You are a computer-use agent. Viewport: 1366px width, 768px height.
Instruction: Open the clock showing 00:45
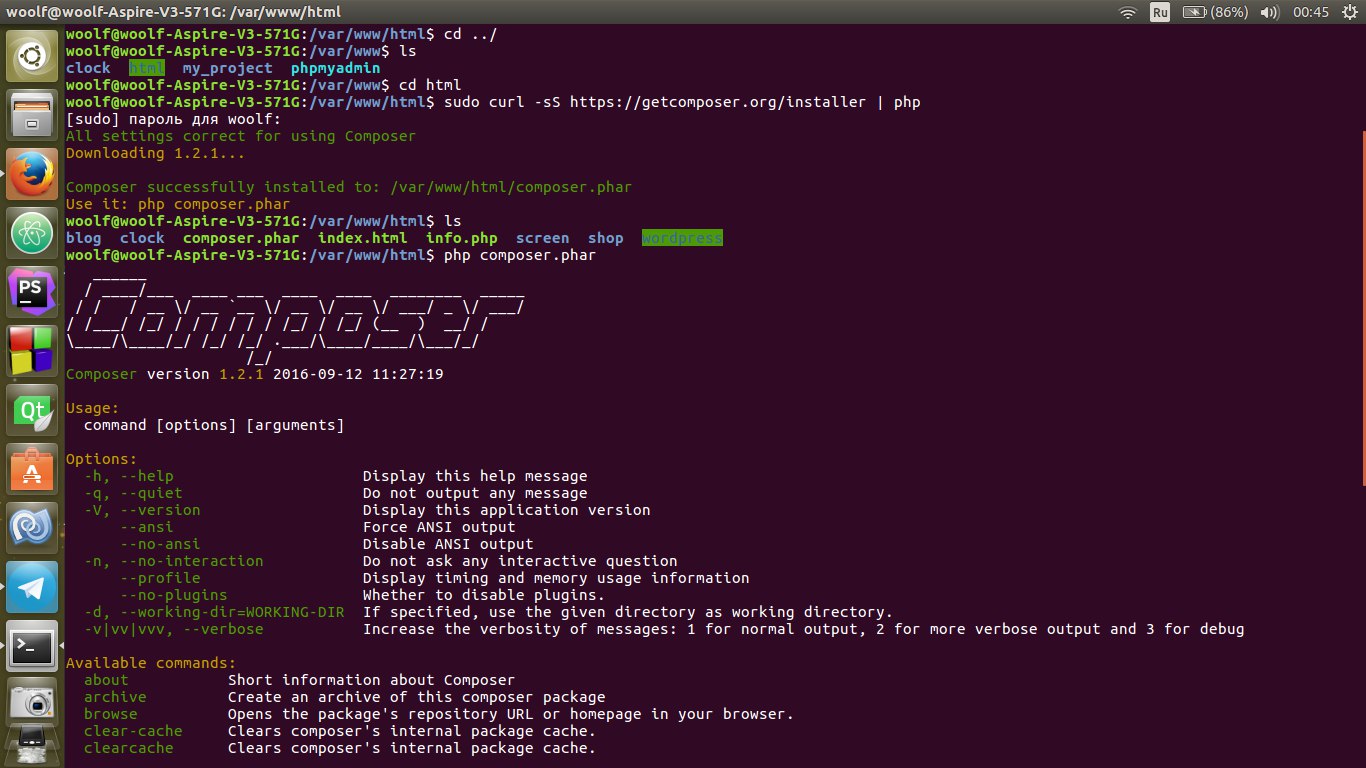coord(1310,12)
